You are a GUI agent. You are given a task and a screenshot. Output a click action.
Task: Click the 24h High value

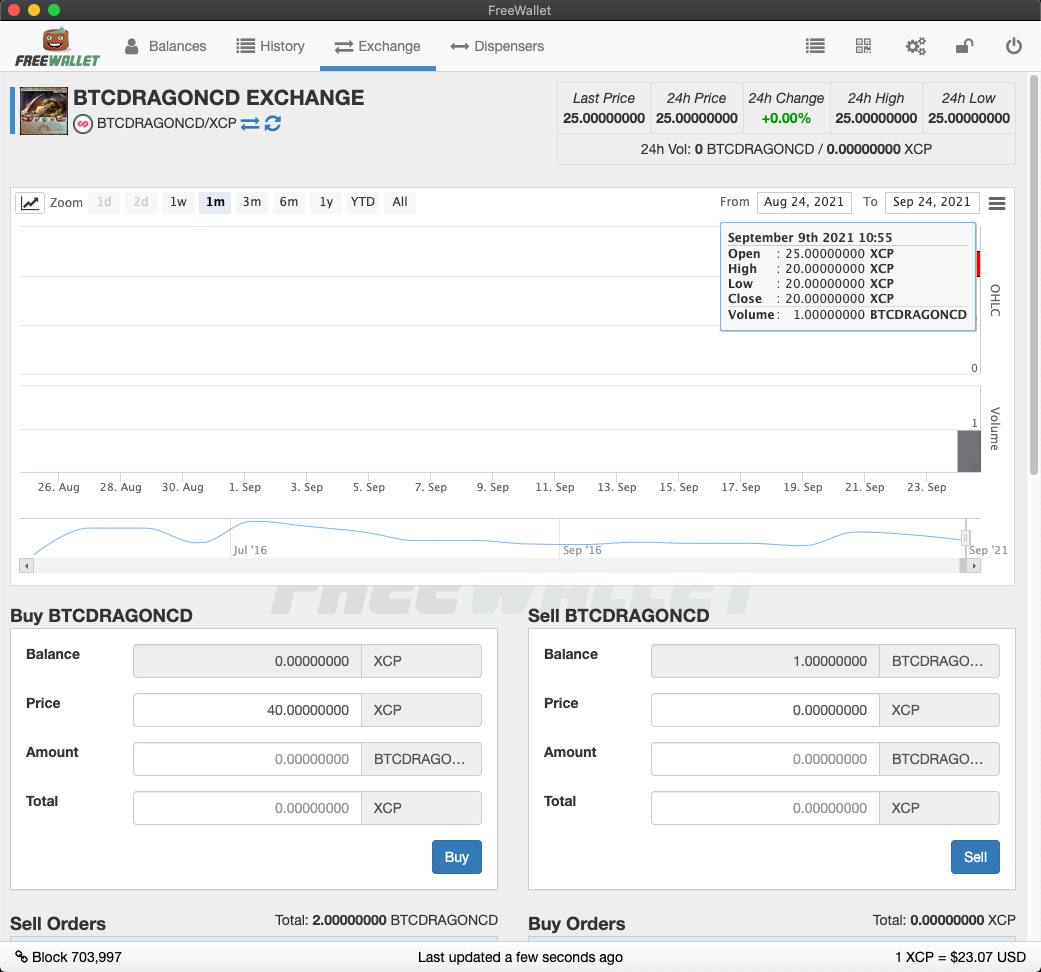coord(876,118)
